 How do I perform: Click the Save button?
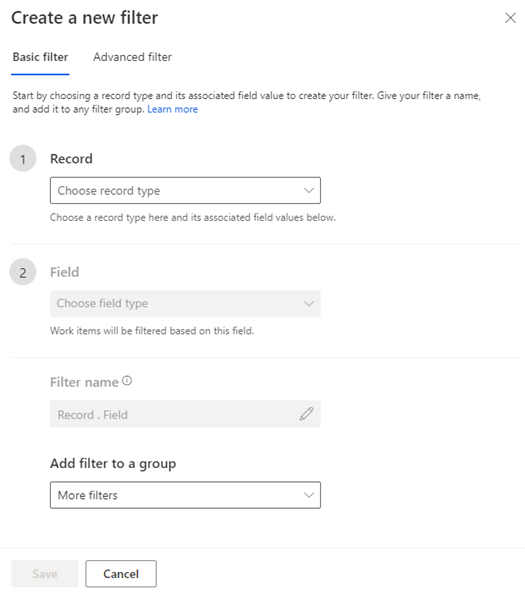tap(45, 574)
